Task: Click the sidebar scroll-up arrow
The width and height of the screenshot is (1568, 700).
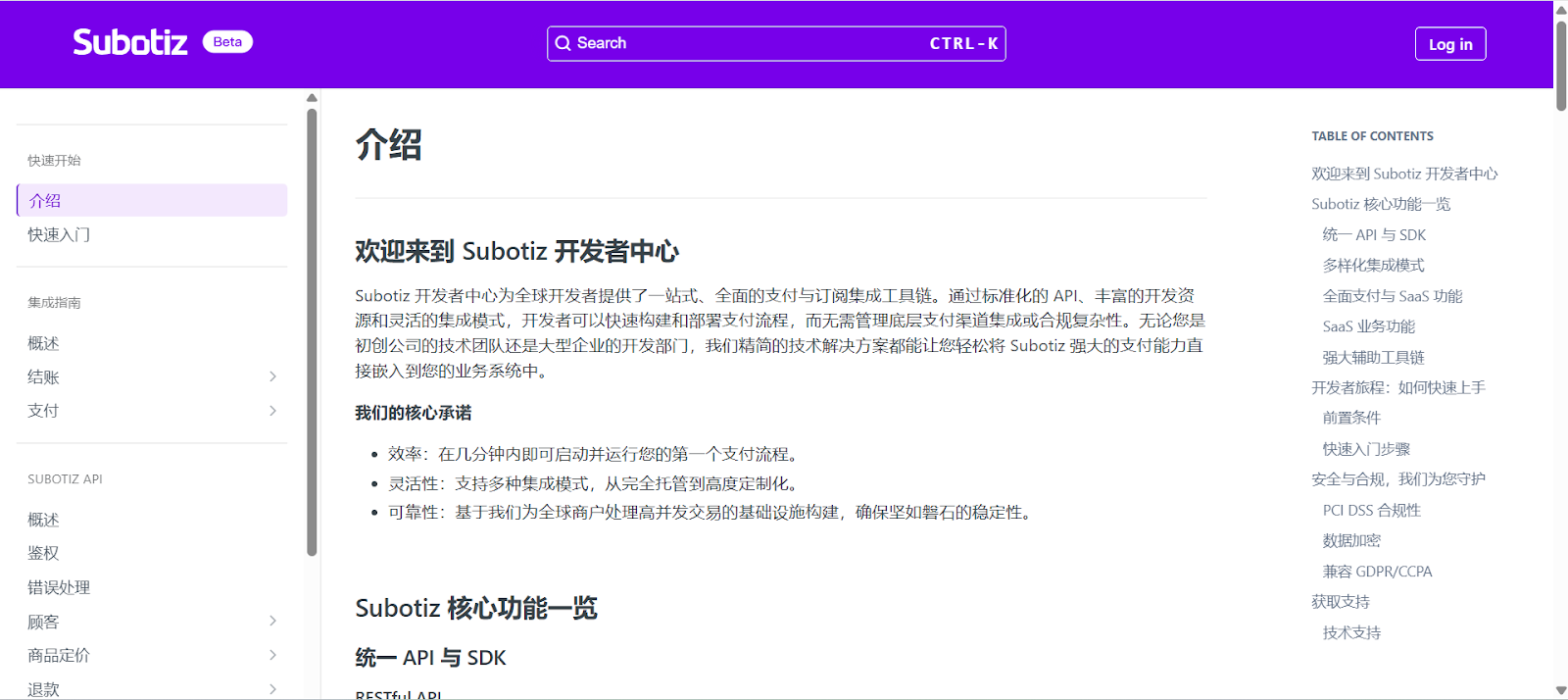Action: click(312, 98)
